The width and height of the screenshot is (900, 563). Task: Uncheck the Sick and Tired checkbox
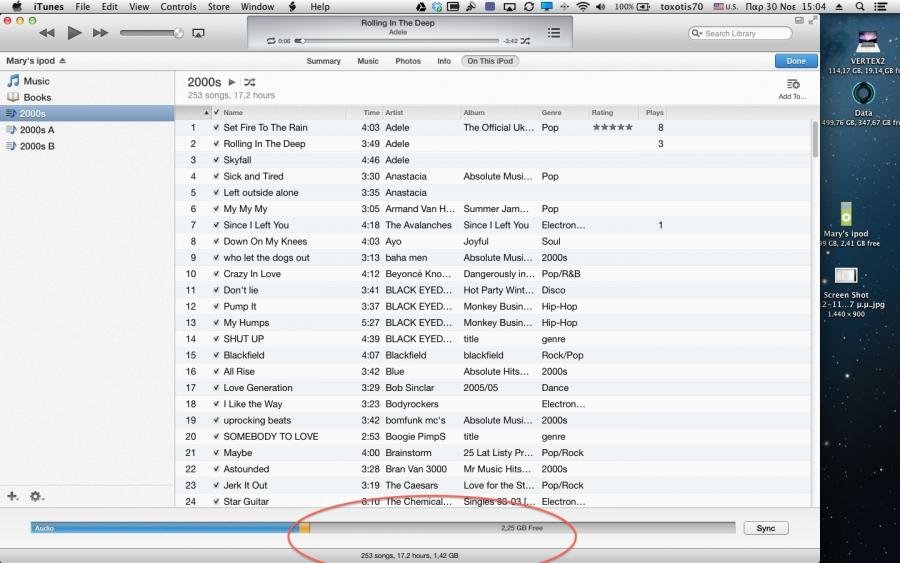(x=216, y=176)
